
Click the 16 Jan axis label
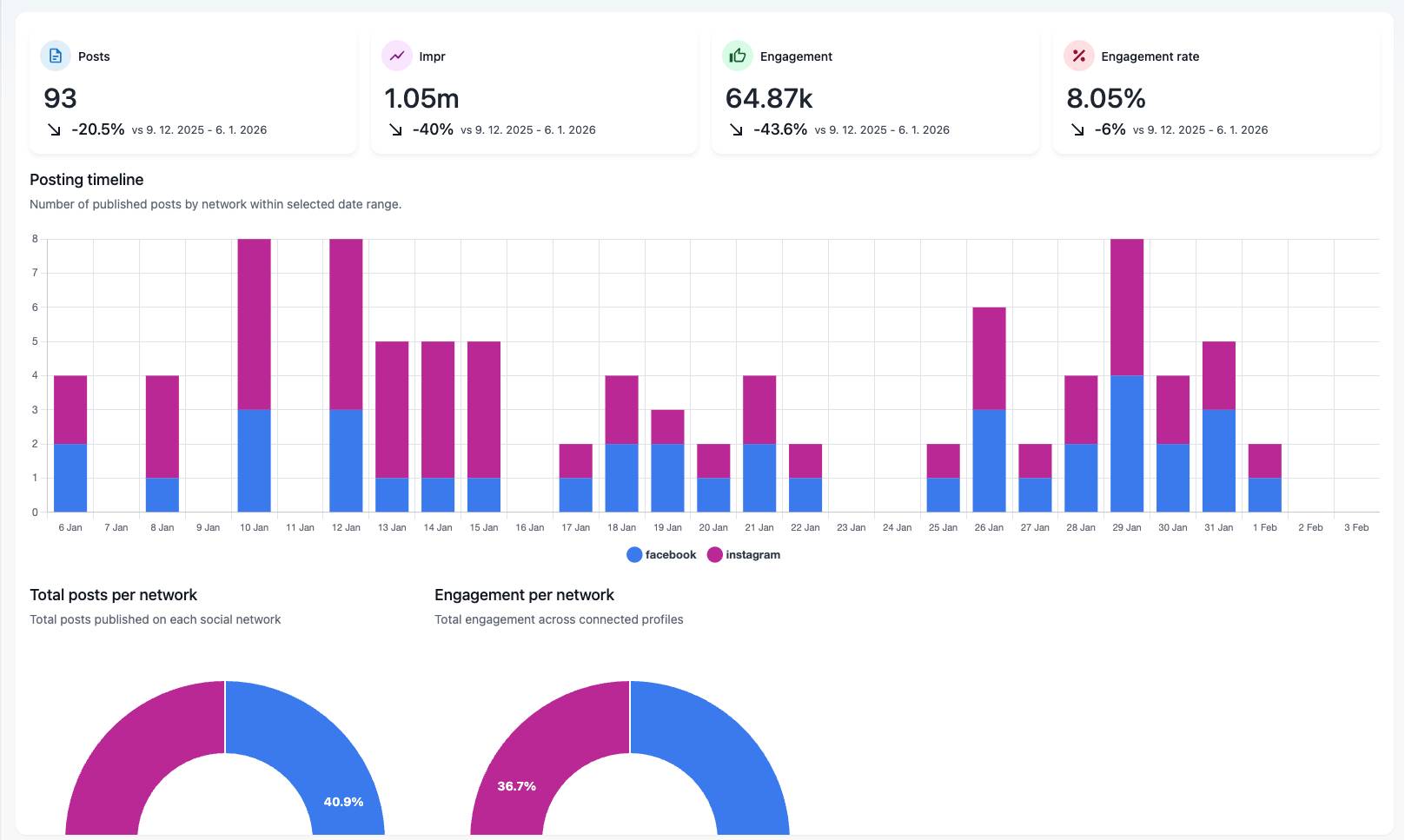(x=530, y=527)
